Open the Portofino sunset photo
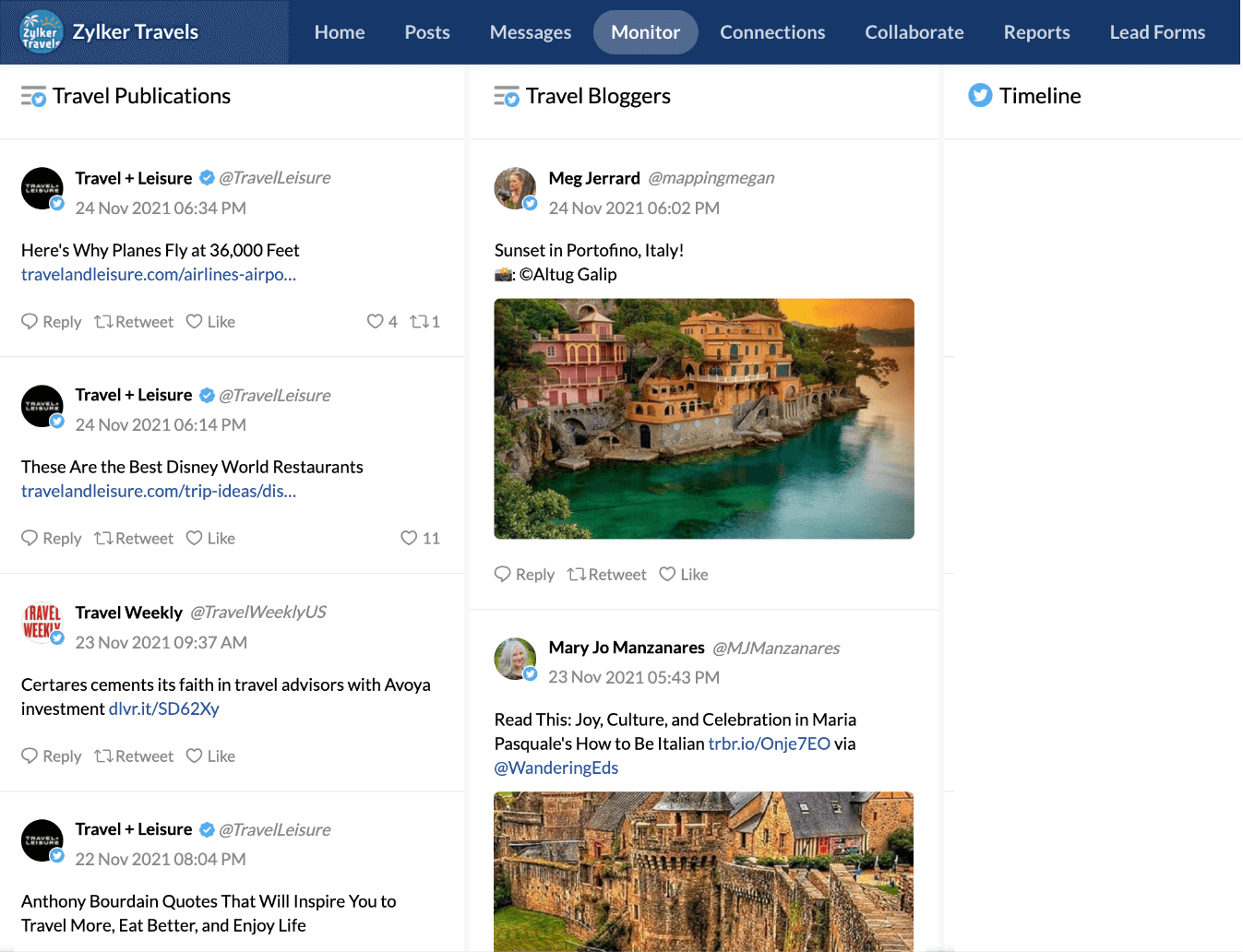The image size is (1243, 952). (x=704, y=419)
